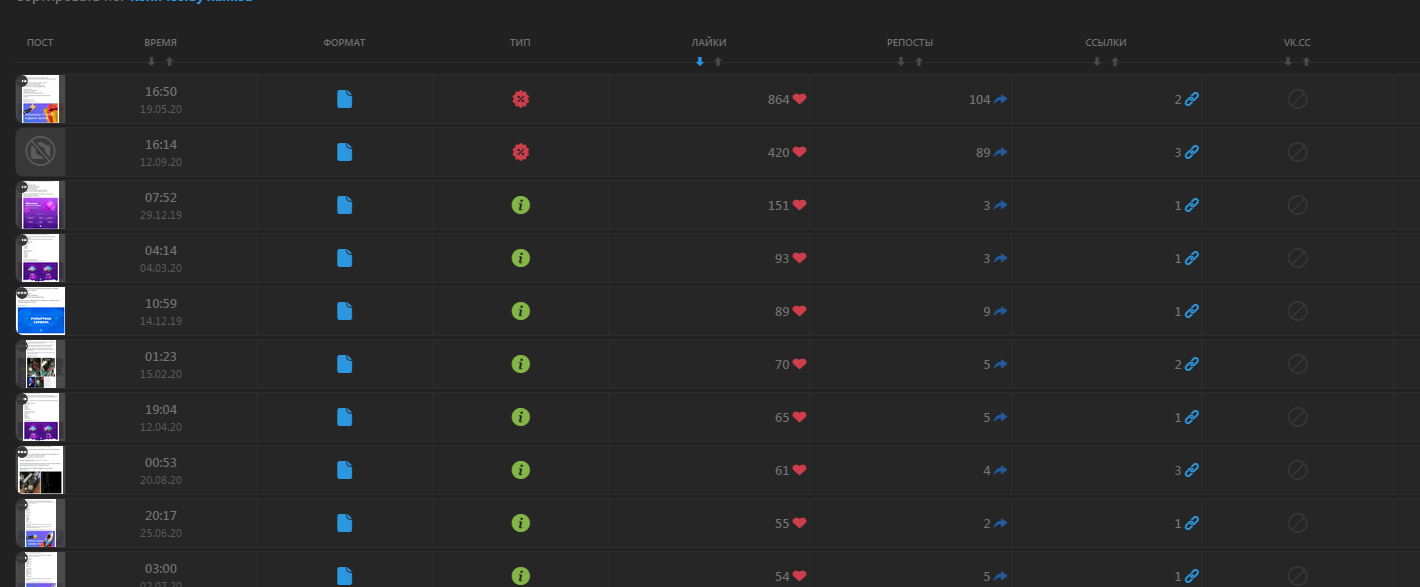Click the Репосты column header
Image resolution: width=1420 pixels, height=587 pixels.
point(910,43)
